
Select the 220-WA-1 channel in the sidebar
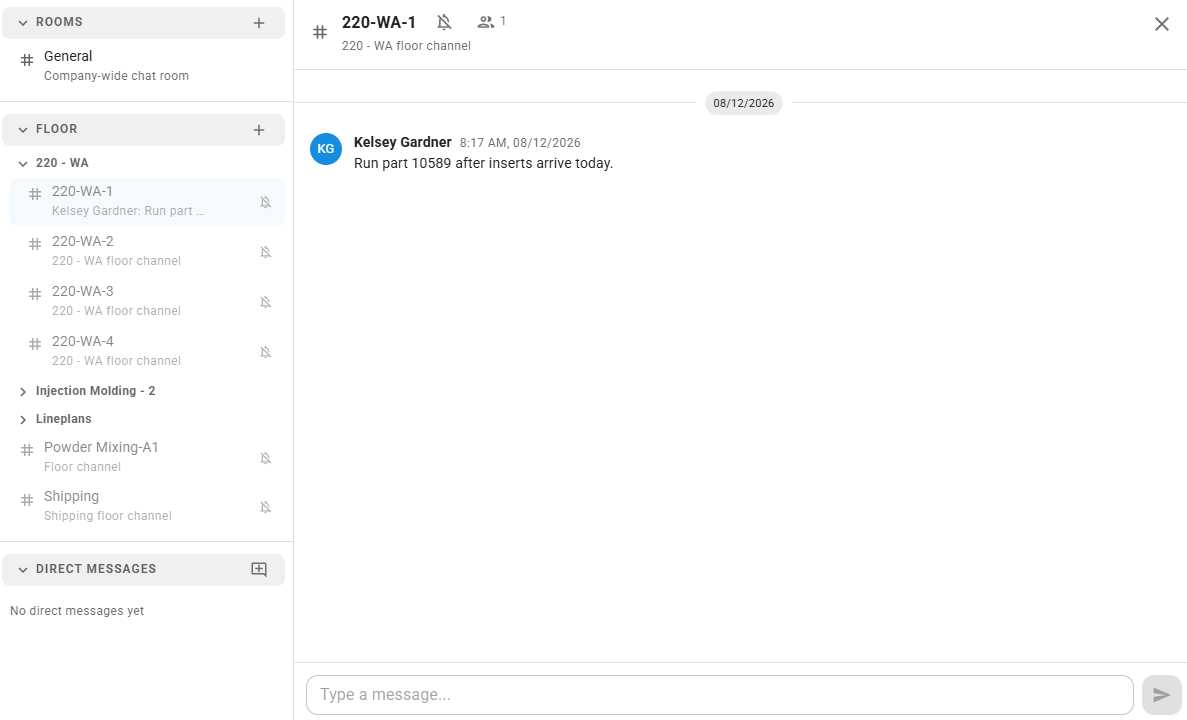(x=148, y=201)
